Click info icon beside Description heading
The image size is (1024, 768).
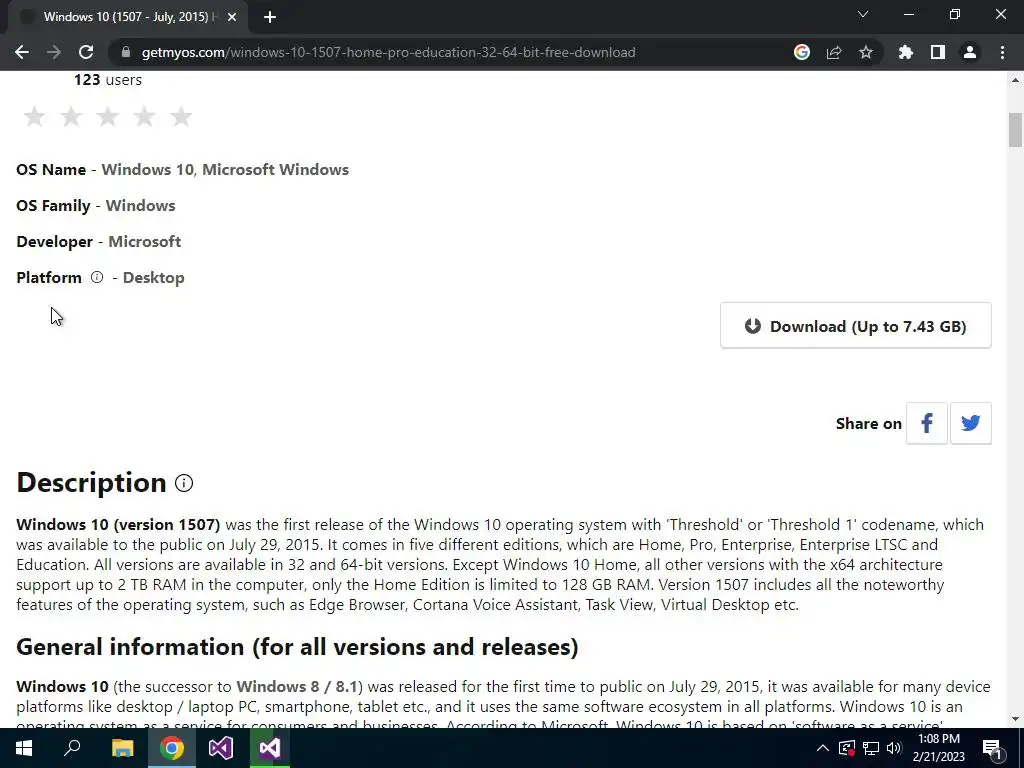[x=184, y=483]
